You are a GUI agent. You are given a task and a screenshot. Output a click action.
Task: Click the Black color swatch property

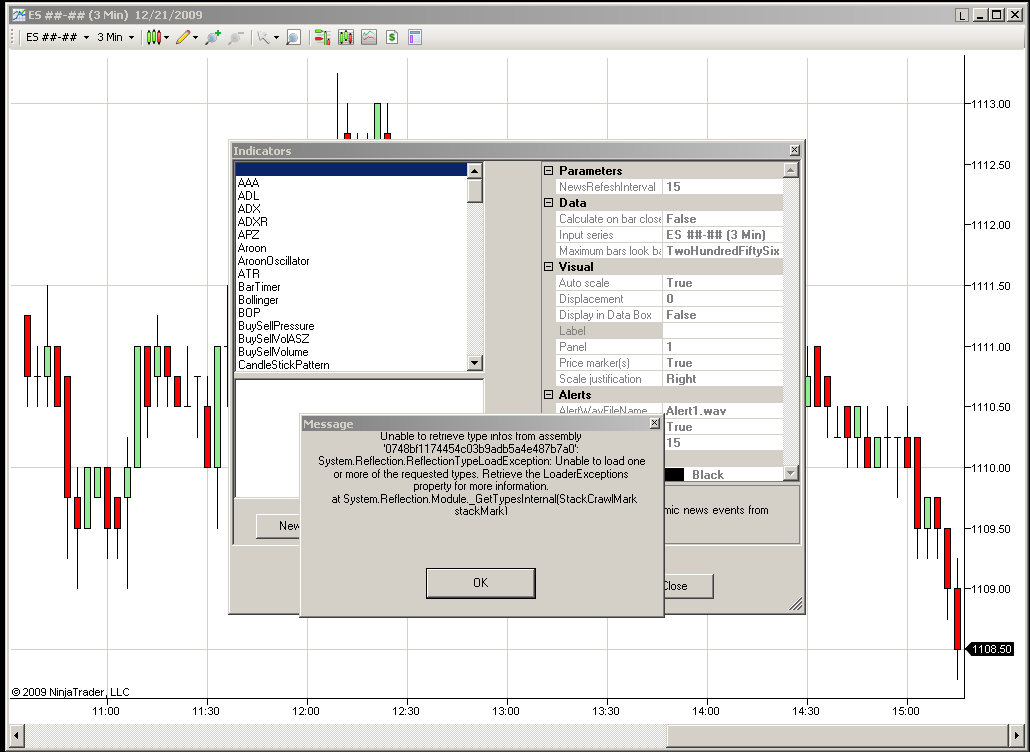(x=674, y=475)
